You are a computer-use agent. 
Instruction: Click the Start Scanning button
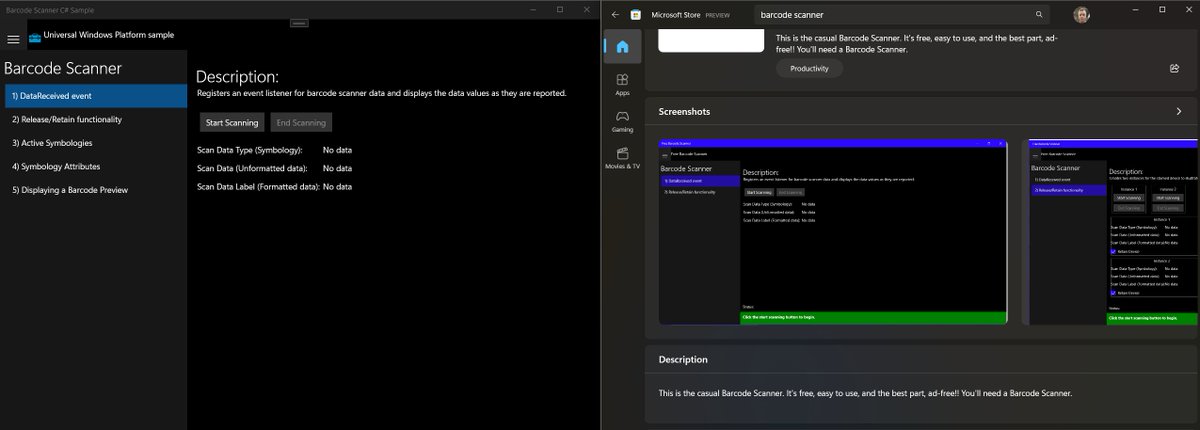pyautogui.click(x=232, y=122)
